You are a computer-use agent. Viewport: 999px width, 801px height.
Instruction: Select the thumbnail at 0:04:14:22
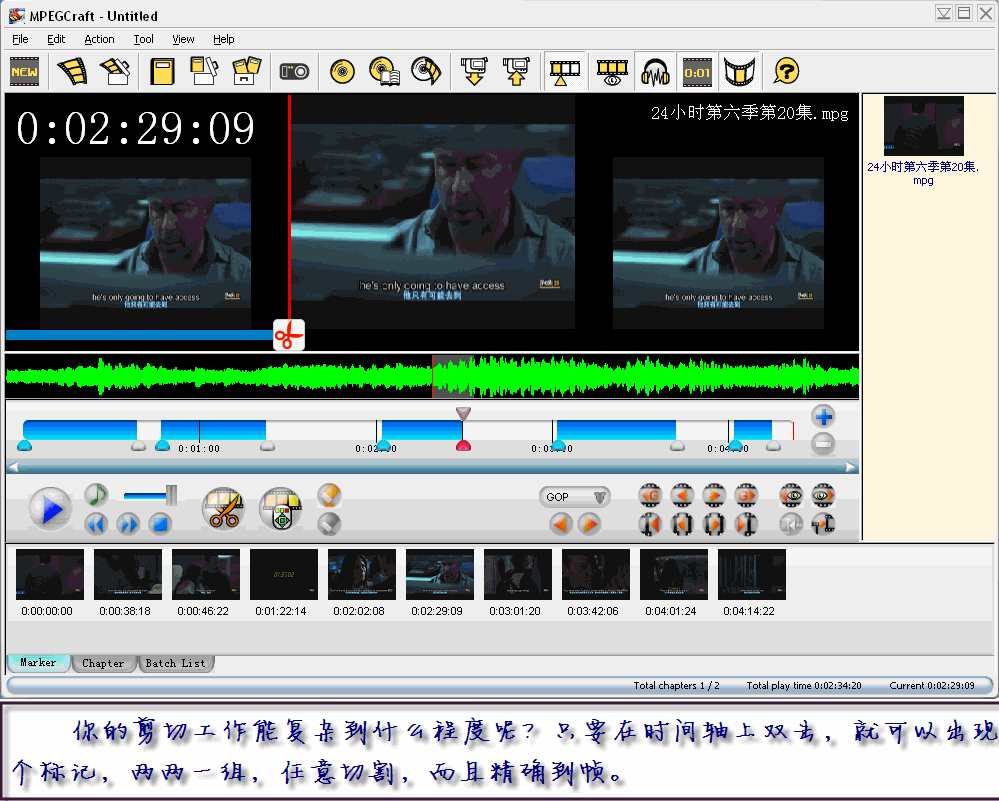point(752,574)
